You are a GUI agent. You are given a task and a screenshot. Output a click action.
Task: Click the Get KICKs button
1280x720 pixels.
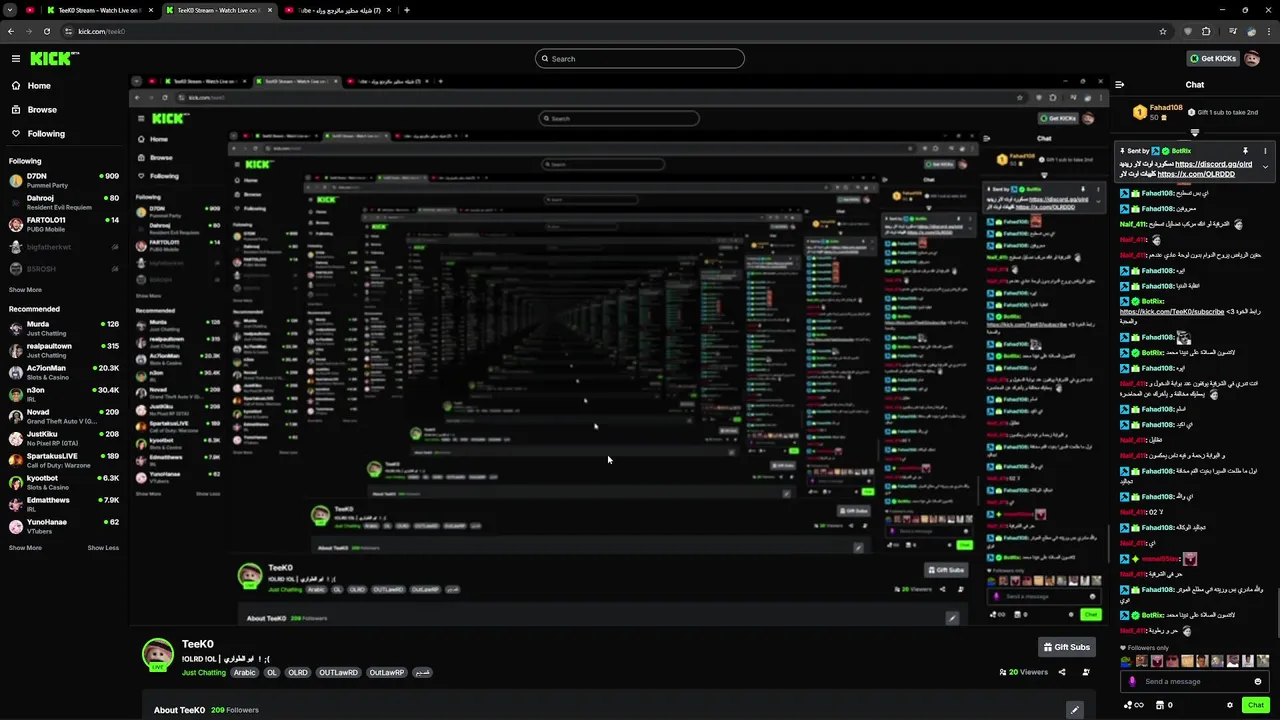[x=1212, y=59]
